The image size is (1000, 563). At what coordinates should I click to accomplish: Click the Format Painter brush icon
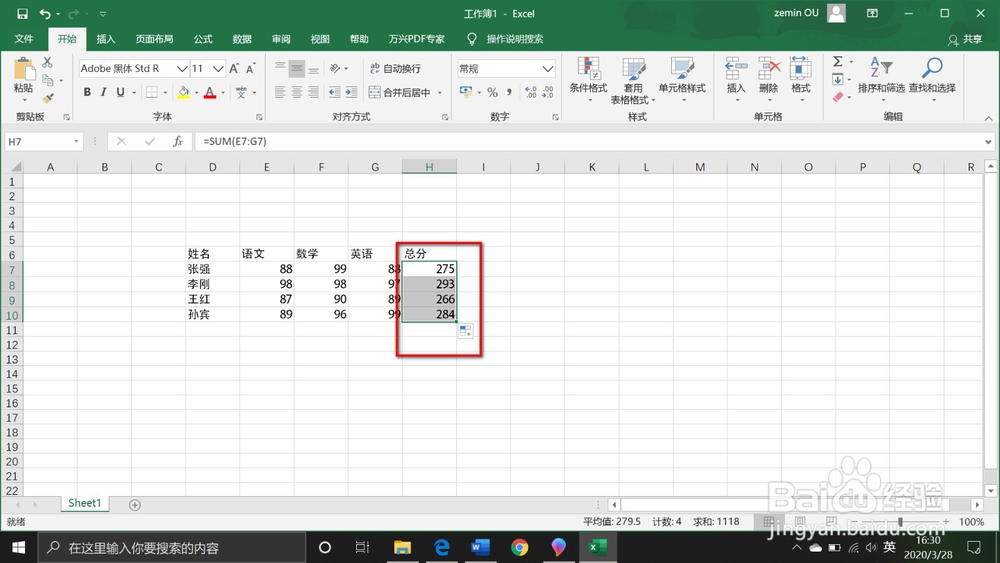[x=47, y=98]
